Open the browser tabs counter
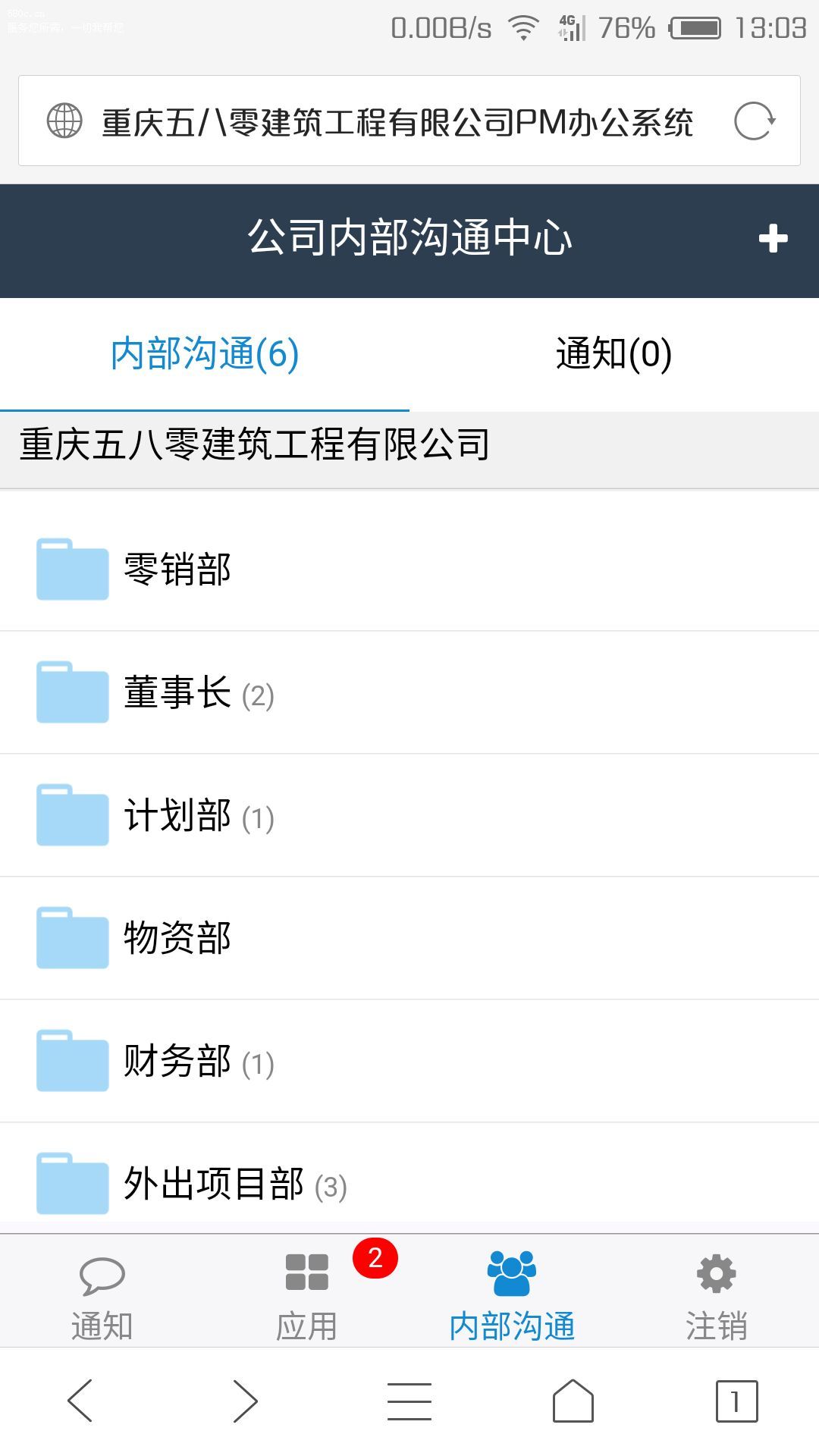This screenshot has width=819, height=1456. [736, 1401]
